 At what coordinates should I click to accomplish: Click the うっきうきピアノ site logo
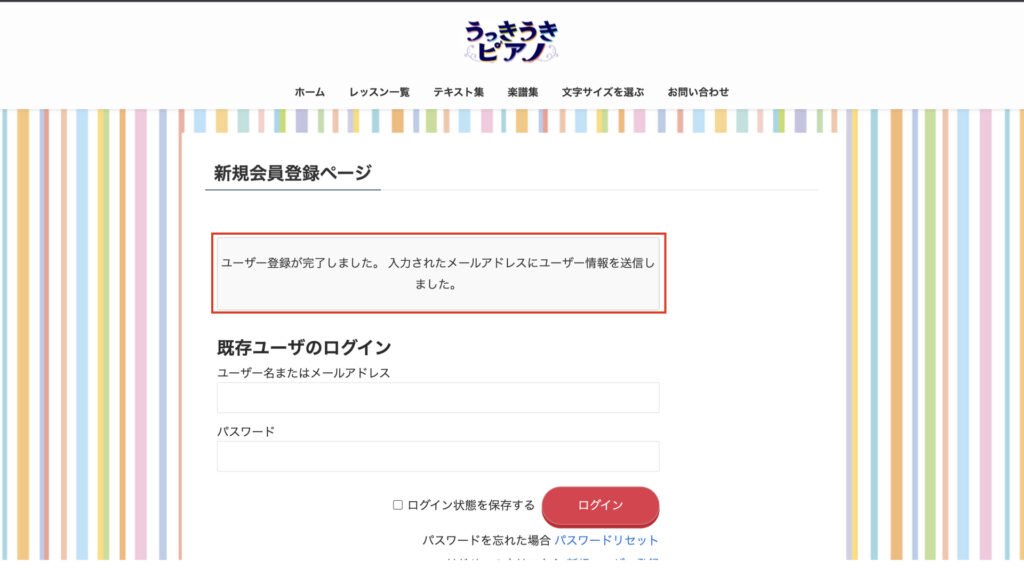coord(511,41)
